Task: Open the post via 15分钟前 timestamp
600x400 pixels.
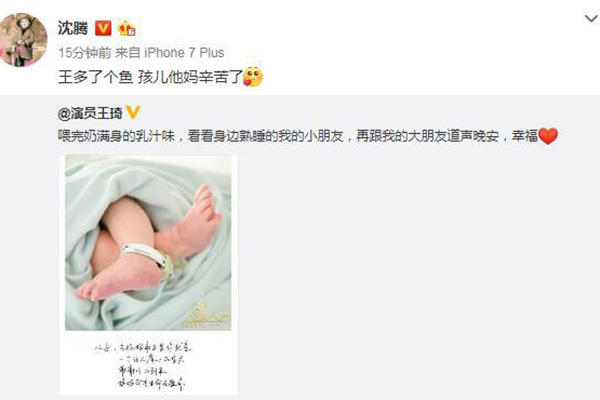Action: point(85,52)
